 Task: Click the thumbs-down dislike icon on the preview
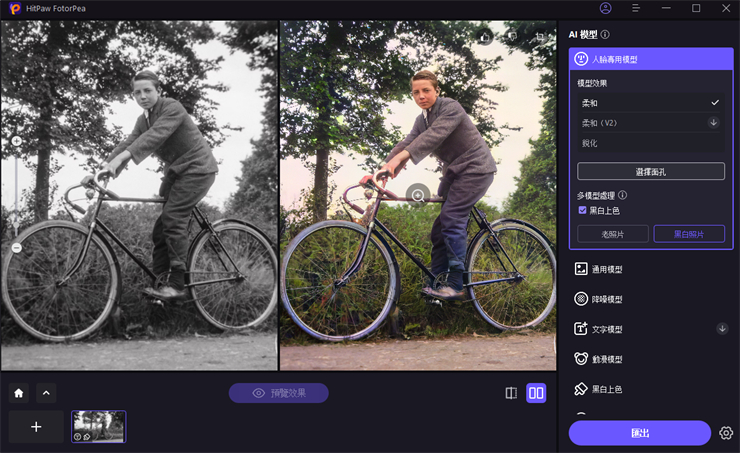pyautogui.click(x=512, y=37)
